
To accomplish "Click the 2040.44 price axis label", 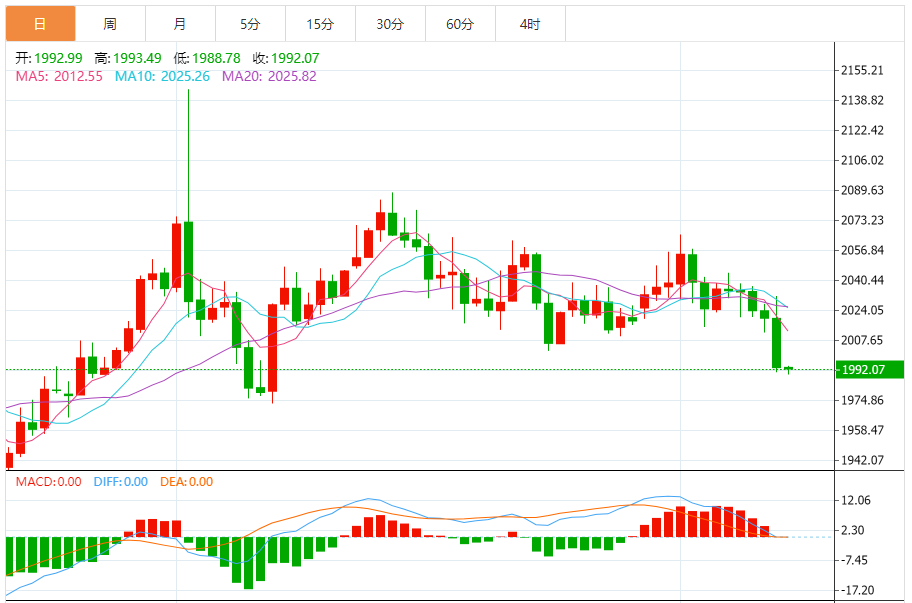I will [x=862, y=280].
